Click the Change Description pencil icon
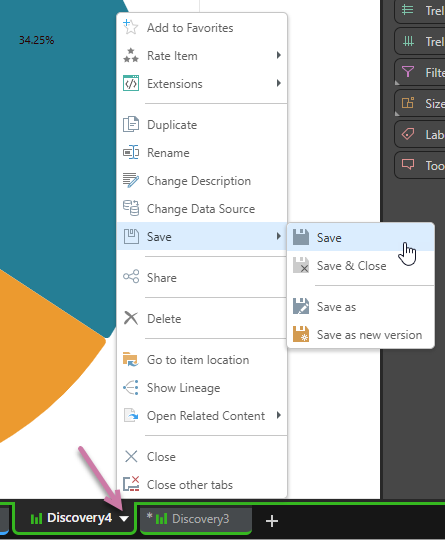Image resolution: width=445 pixels, height=540 pixels. click(131, 180)
